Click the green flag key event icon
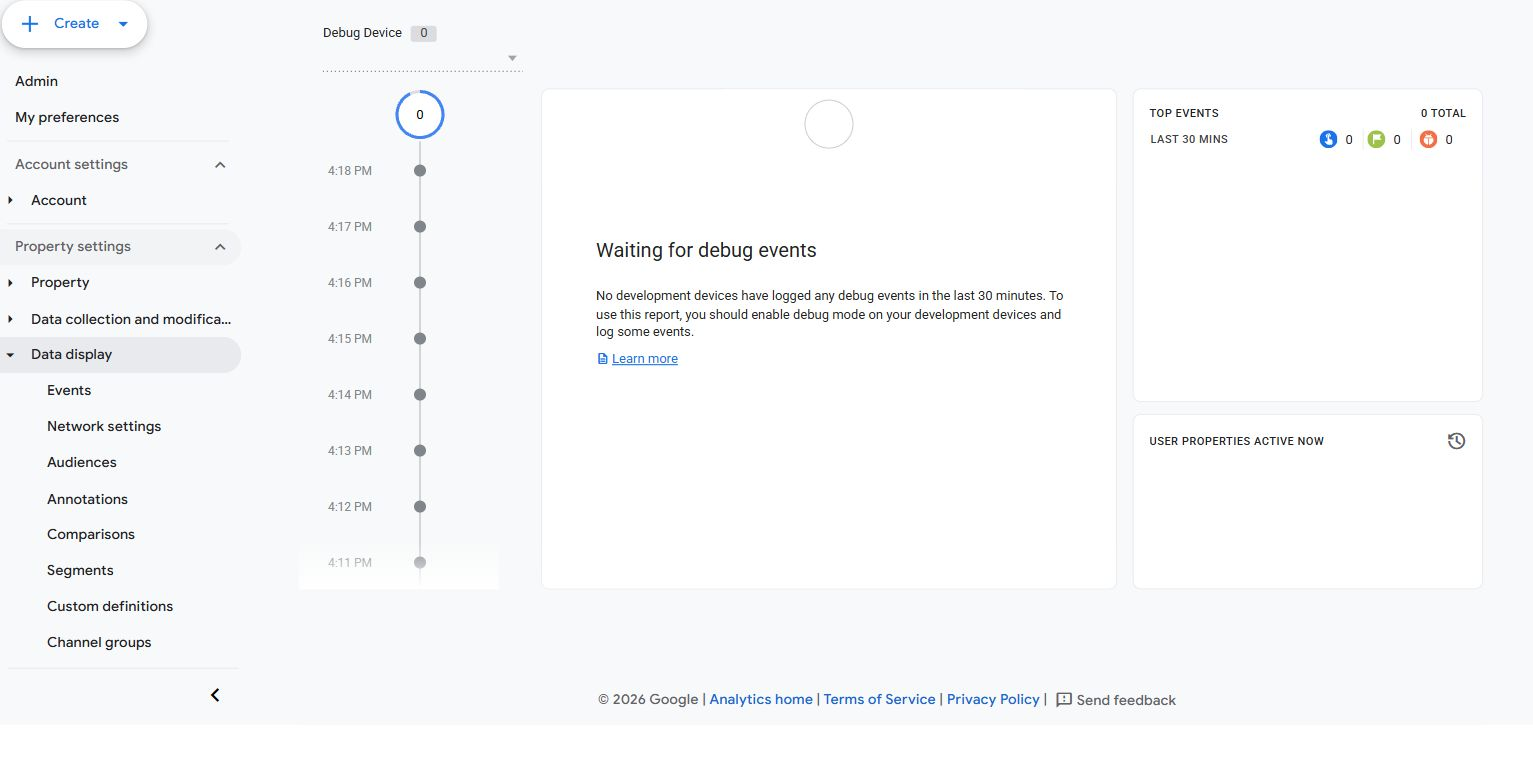 tap(1377, 139)
